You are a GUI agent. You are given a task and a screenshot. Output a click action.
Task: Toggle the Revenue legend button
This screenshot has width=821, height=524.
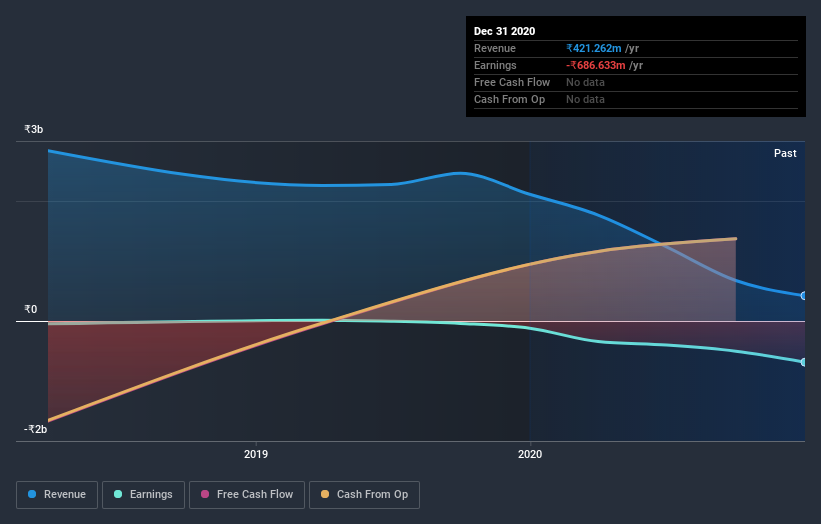(x=57, y=495)
